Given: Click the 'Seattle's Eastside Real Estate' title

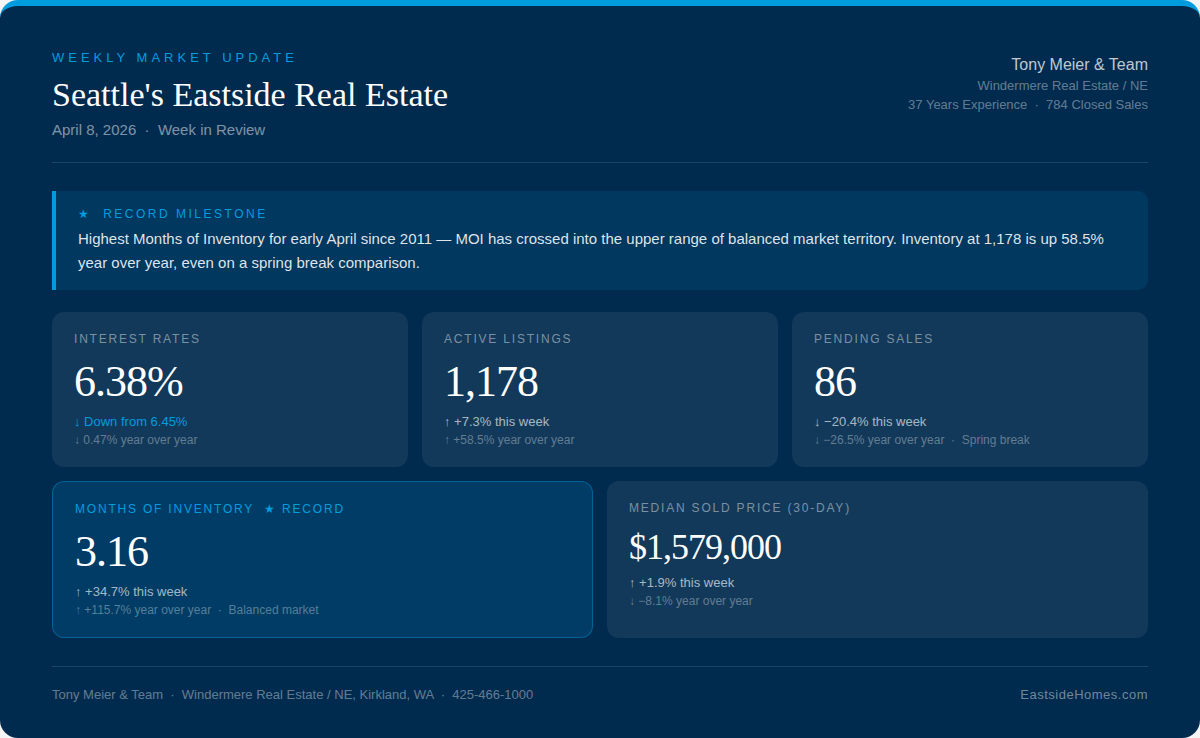Looking at the screenshot, I should tap(250, 96).
